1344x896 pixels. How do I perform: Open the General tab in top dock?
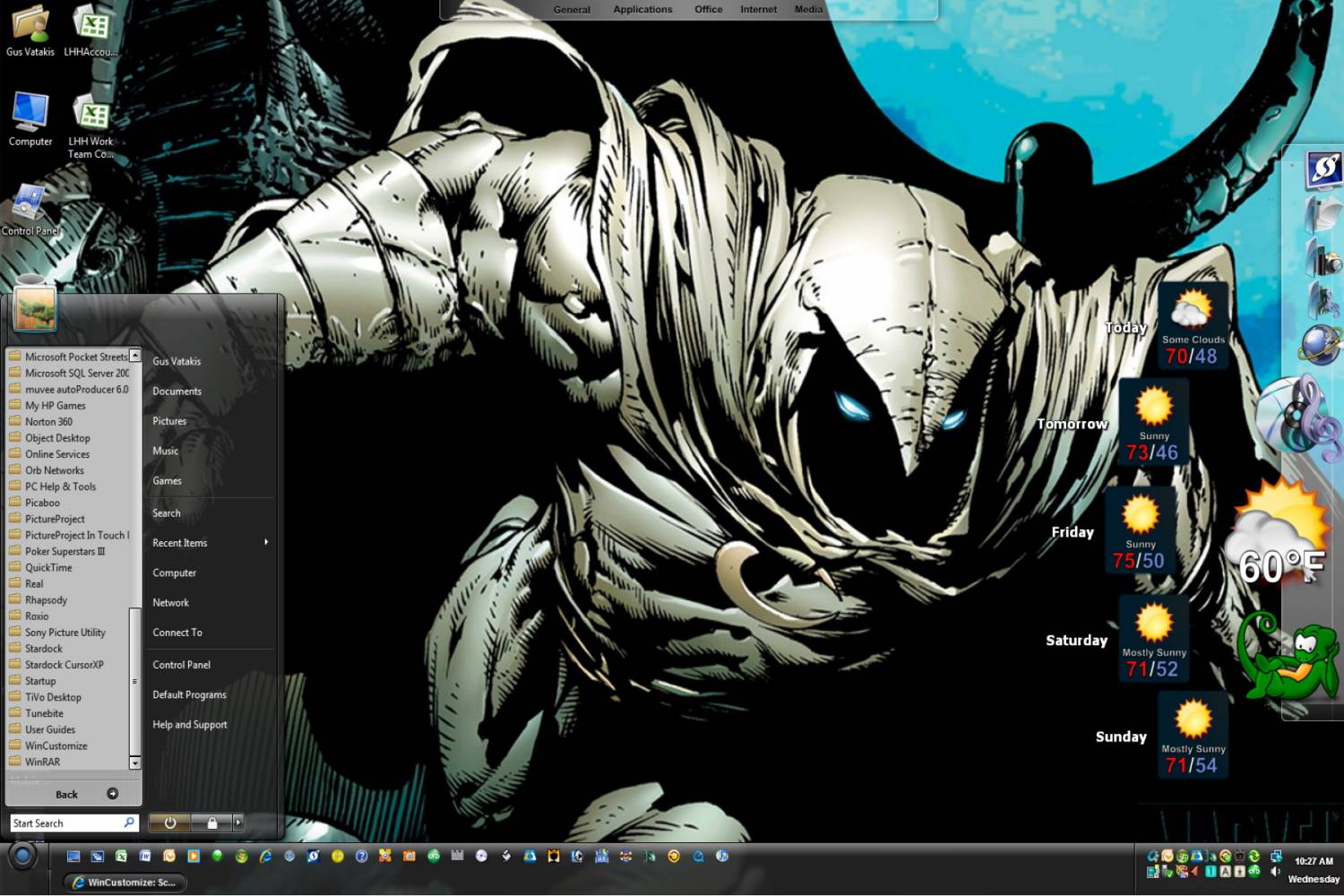[x=572, y=10]
